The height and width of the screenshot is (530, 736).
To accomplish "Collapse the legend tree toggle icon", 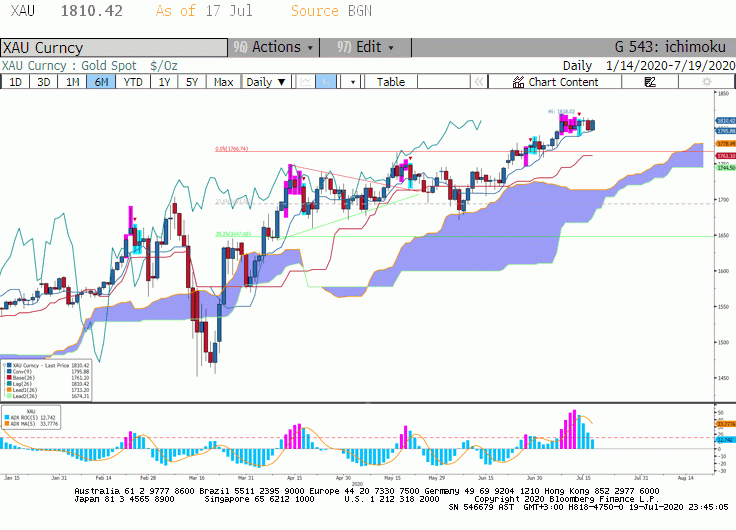I will 4,365.
